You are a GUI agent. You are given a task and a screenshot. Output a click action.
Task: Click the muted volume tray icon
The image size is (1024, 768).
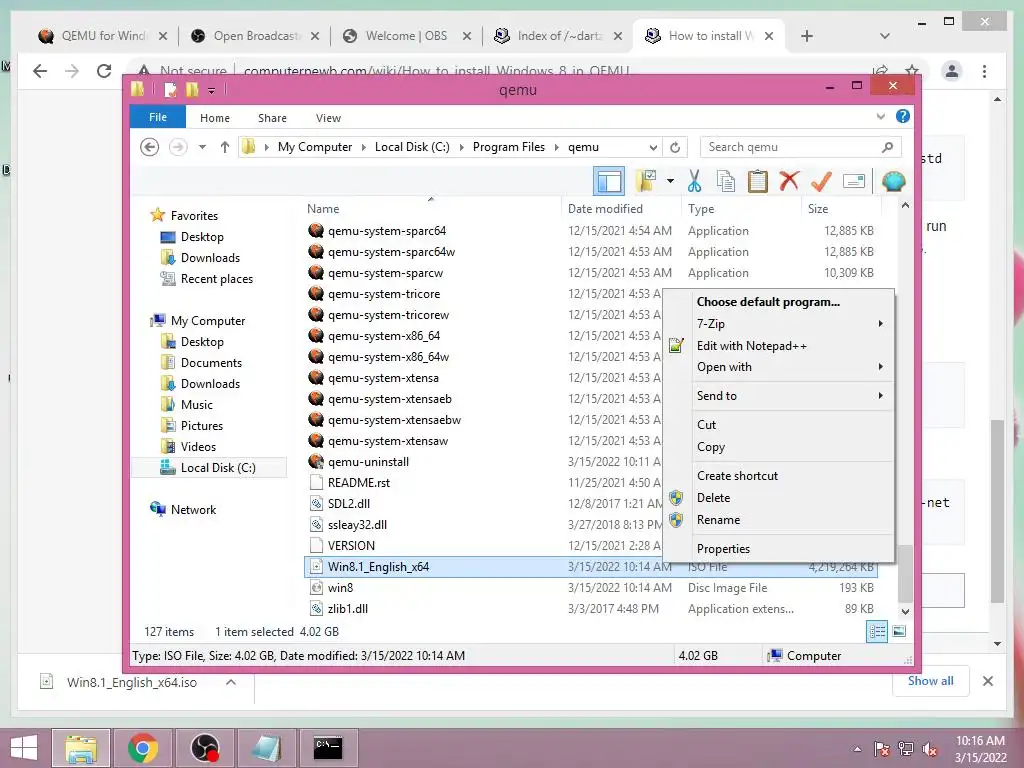coord(930,749)
